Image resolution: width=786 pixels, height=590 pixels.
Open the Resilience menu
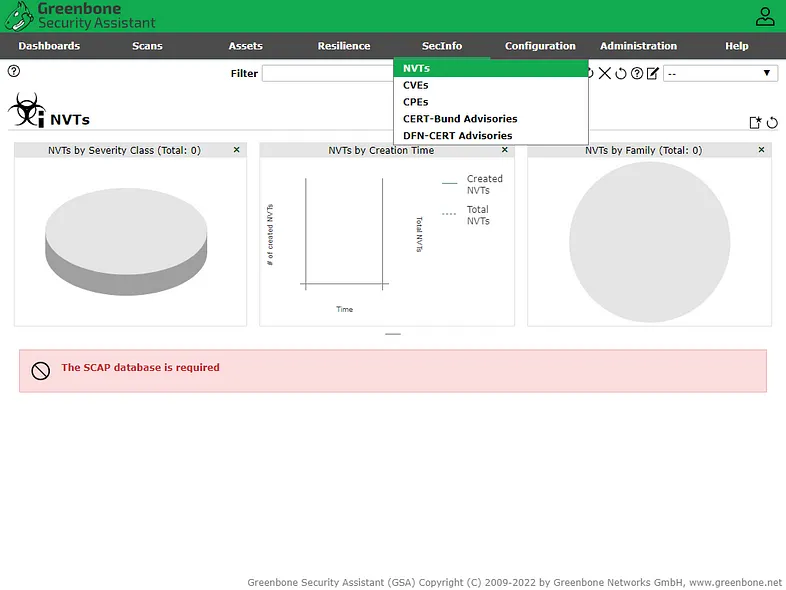pyautogui.click(x=344, y=46)
